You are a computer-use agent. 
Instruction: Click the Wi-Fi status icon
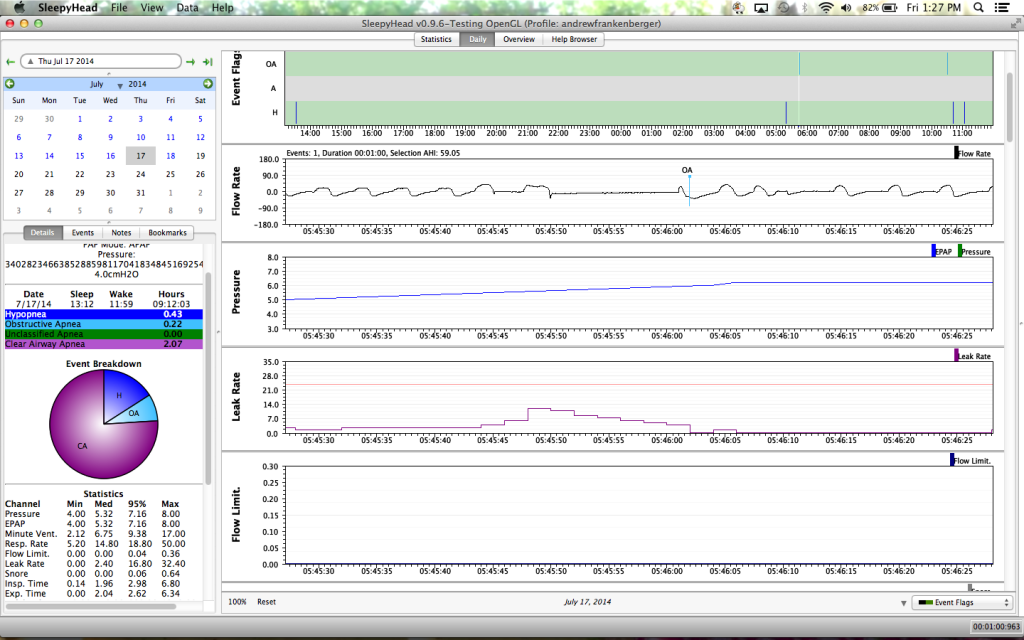click(x=825, y=7)
